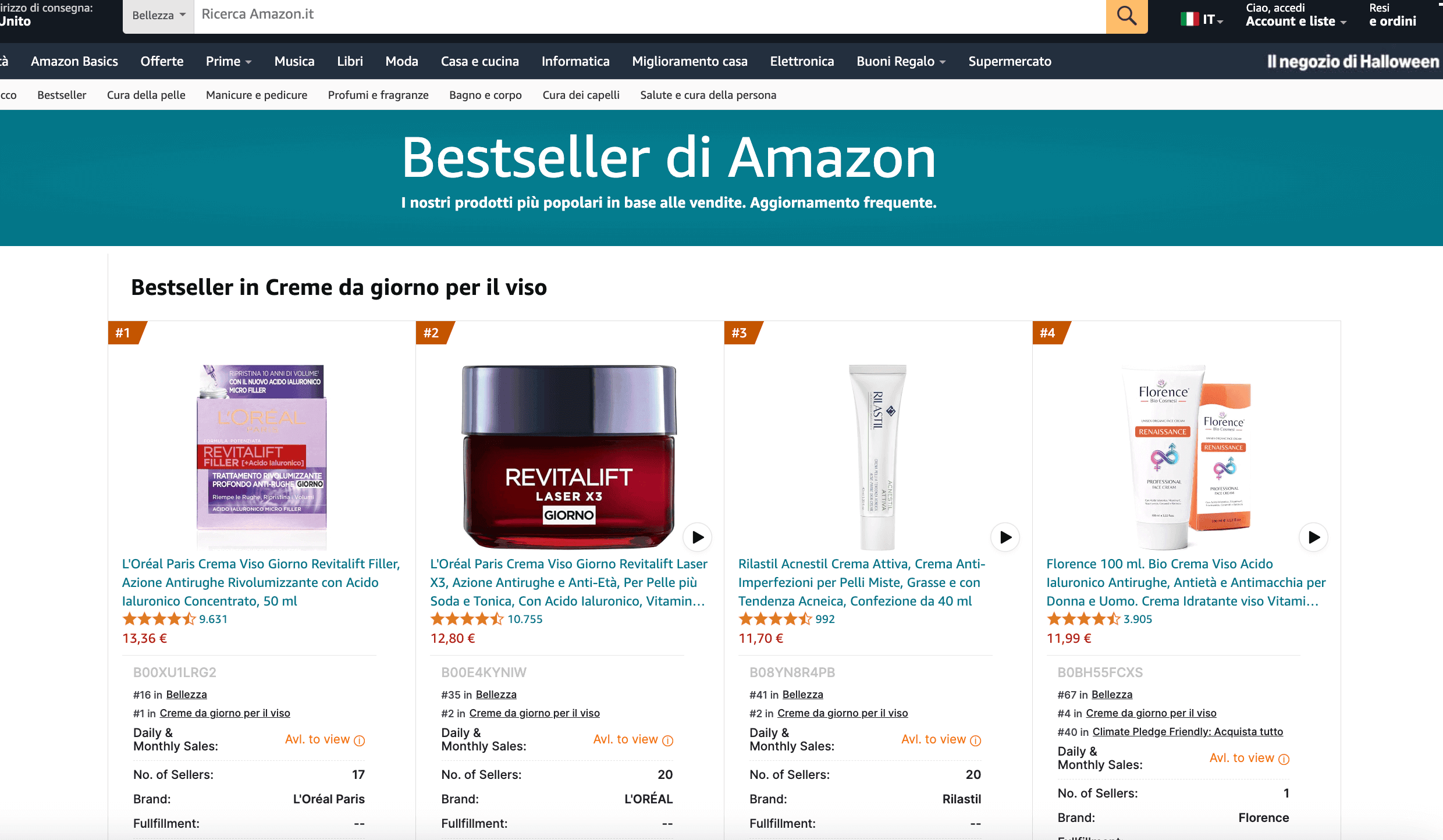Image resolution: width=1443 pixels, height=840 pixels.
Task: Play the video for Revitalift Laser X3
Action: point(698,537)
